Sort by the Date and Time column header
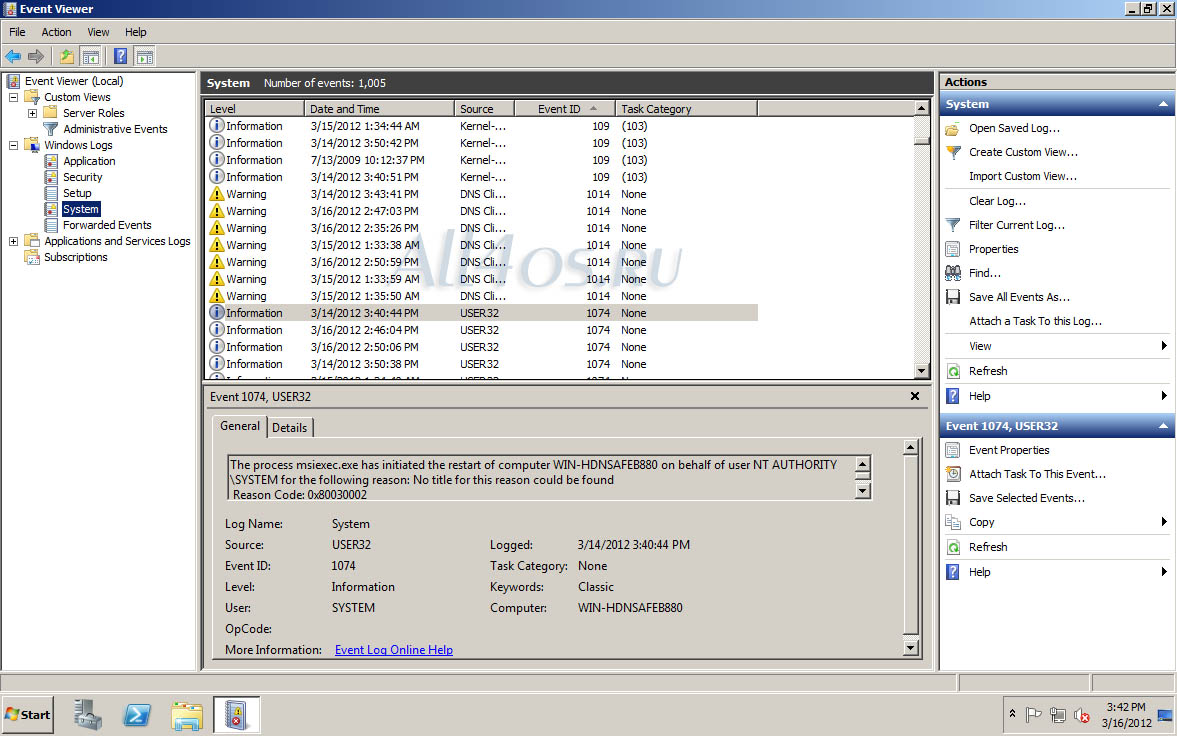 379,109
